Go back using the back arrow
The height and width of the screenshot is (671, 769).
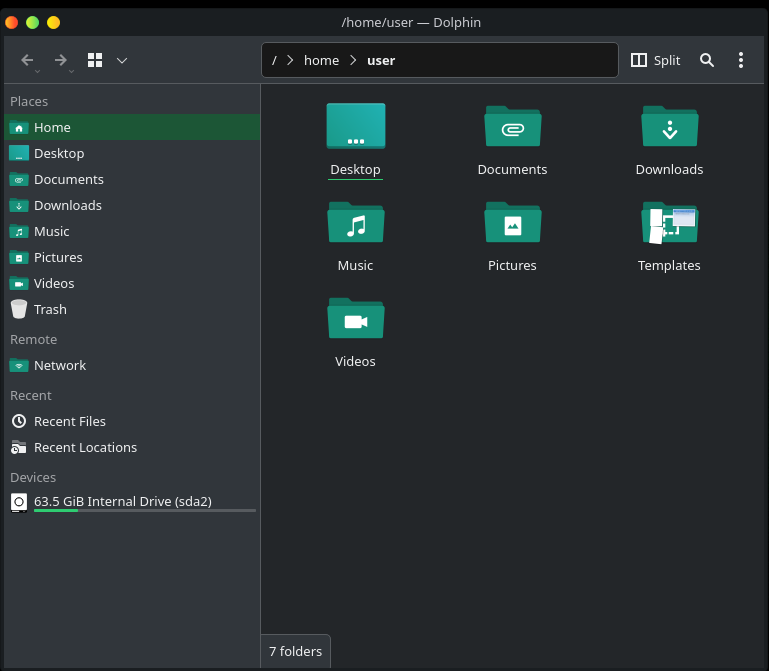point(28,60)
